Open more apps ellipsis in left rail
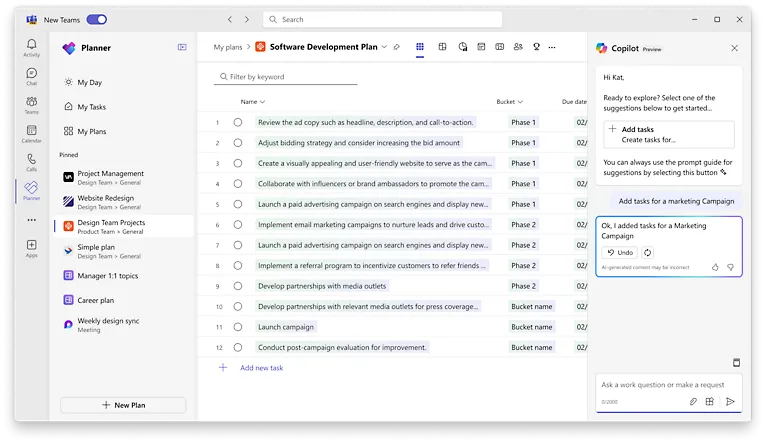 (31, 220)
